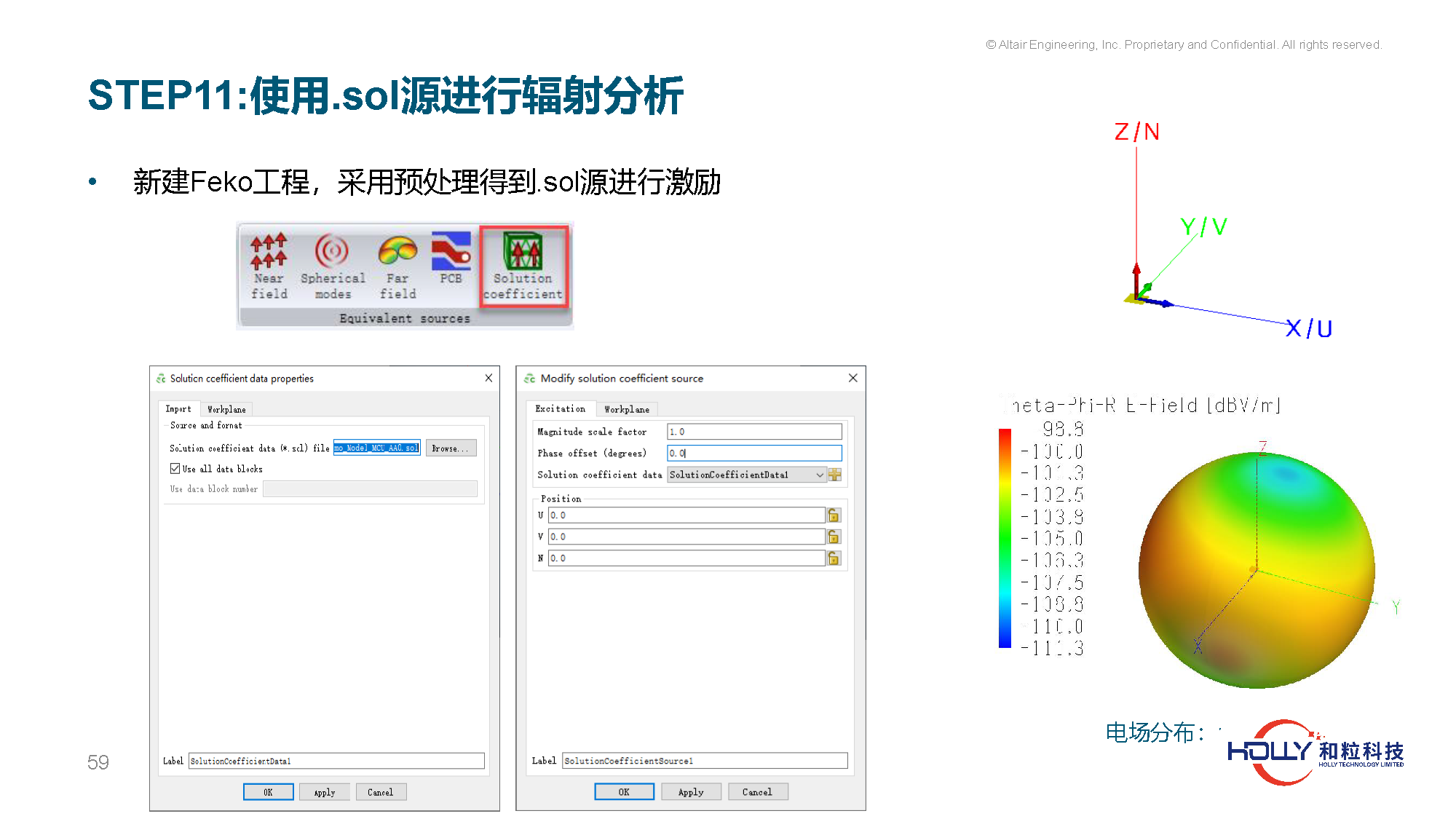Screen dimensions: 1456x819
Task: Click plus icon beside Solution coefficient data
Action: 835,475
